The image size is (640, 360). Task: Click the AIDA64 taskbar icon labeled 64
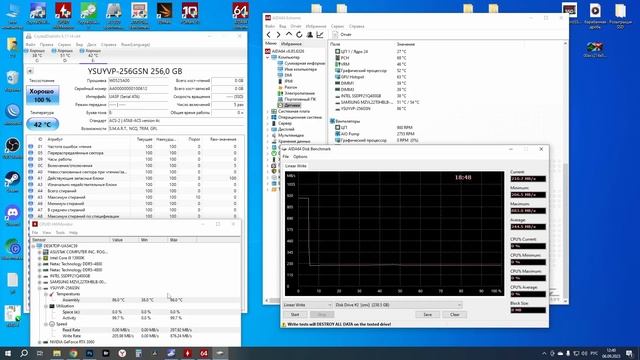(x=204, y=353)
